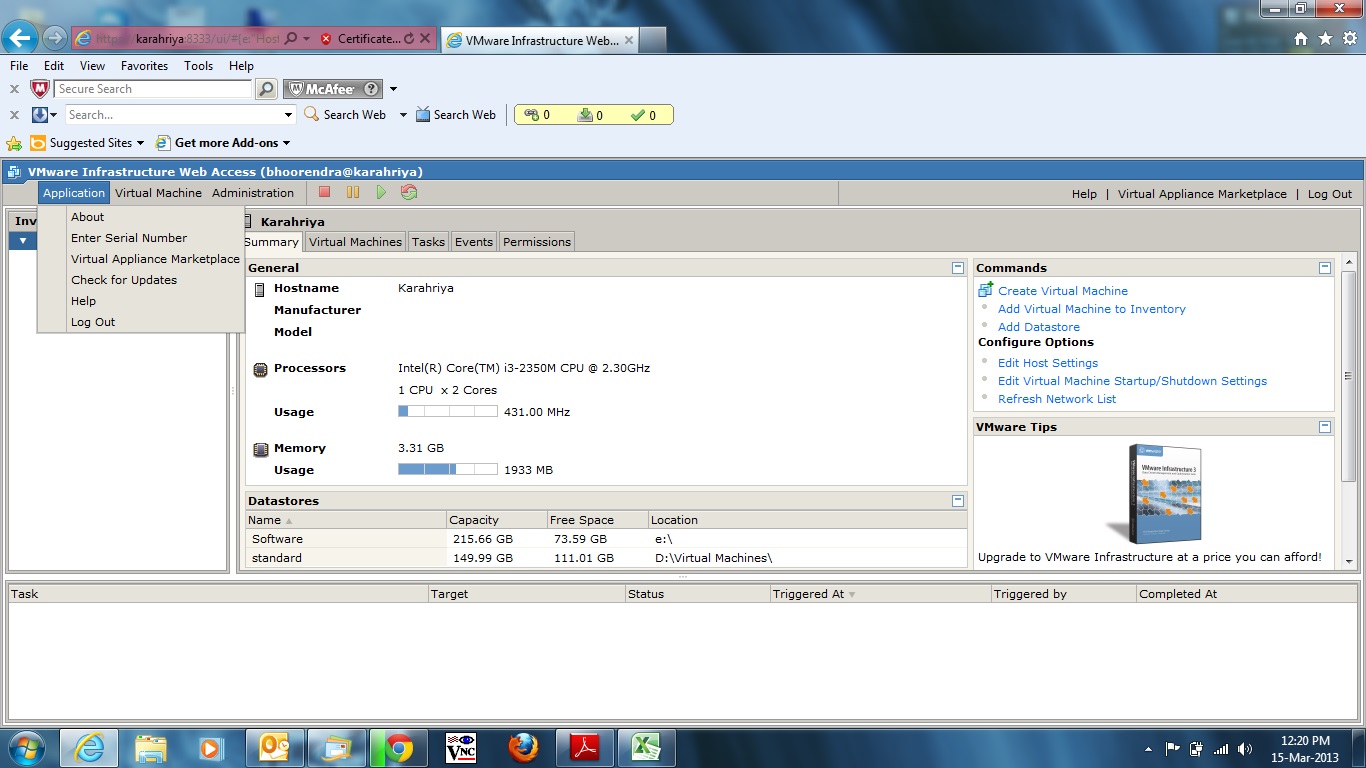Click the Create Virtual Machine icon
Screen dimensions: 1366x768
(986, 290)
